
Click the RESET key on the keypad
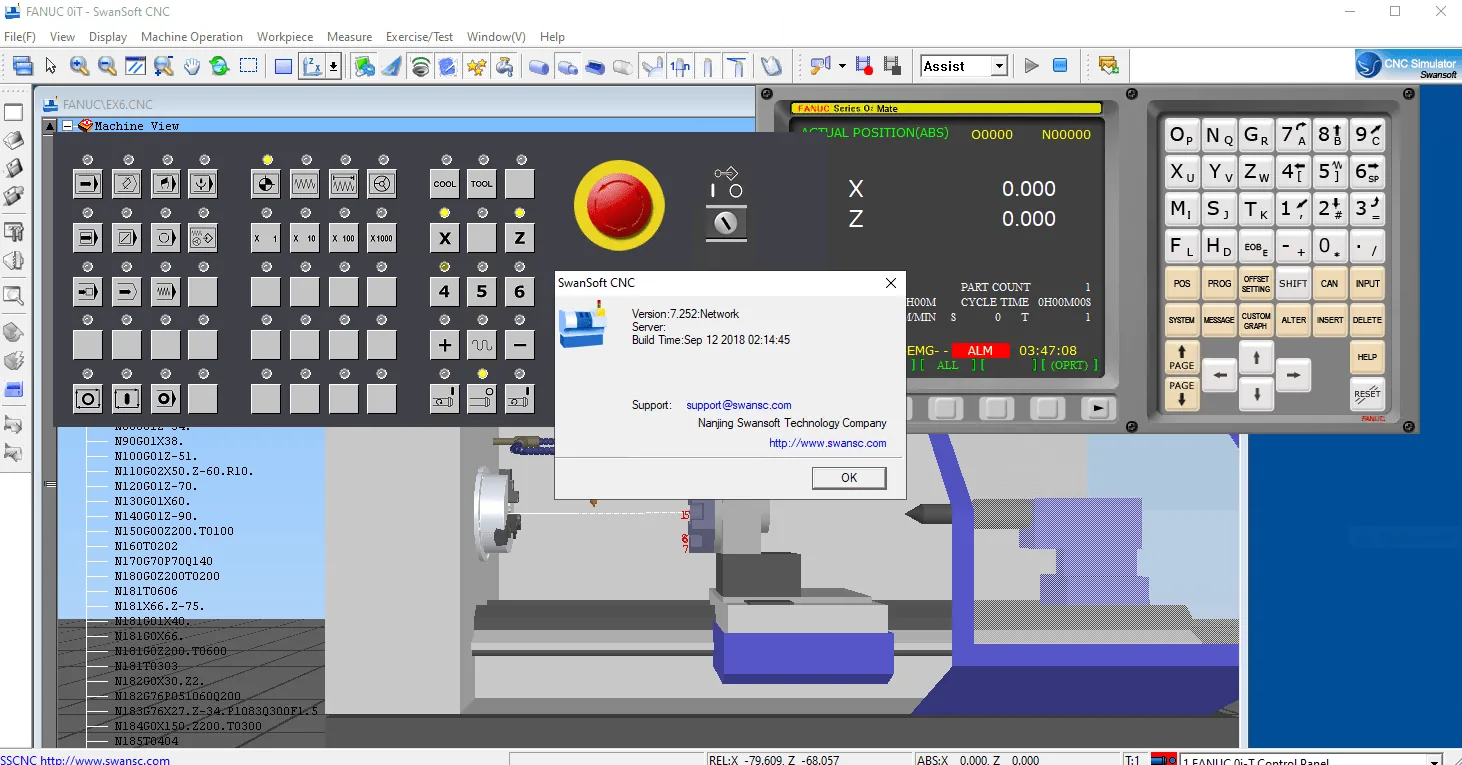1367,393
